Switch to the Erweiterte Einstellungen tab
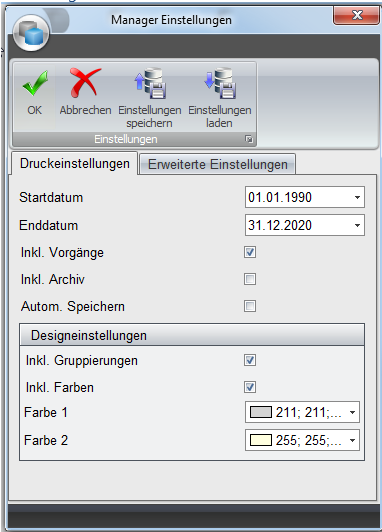 pos(217,165)
